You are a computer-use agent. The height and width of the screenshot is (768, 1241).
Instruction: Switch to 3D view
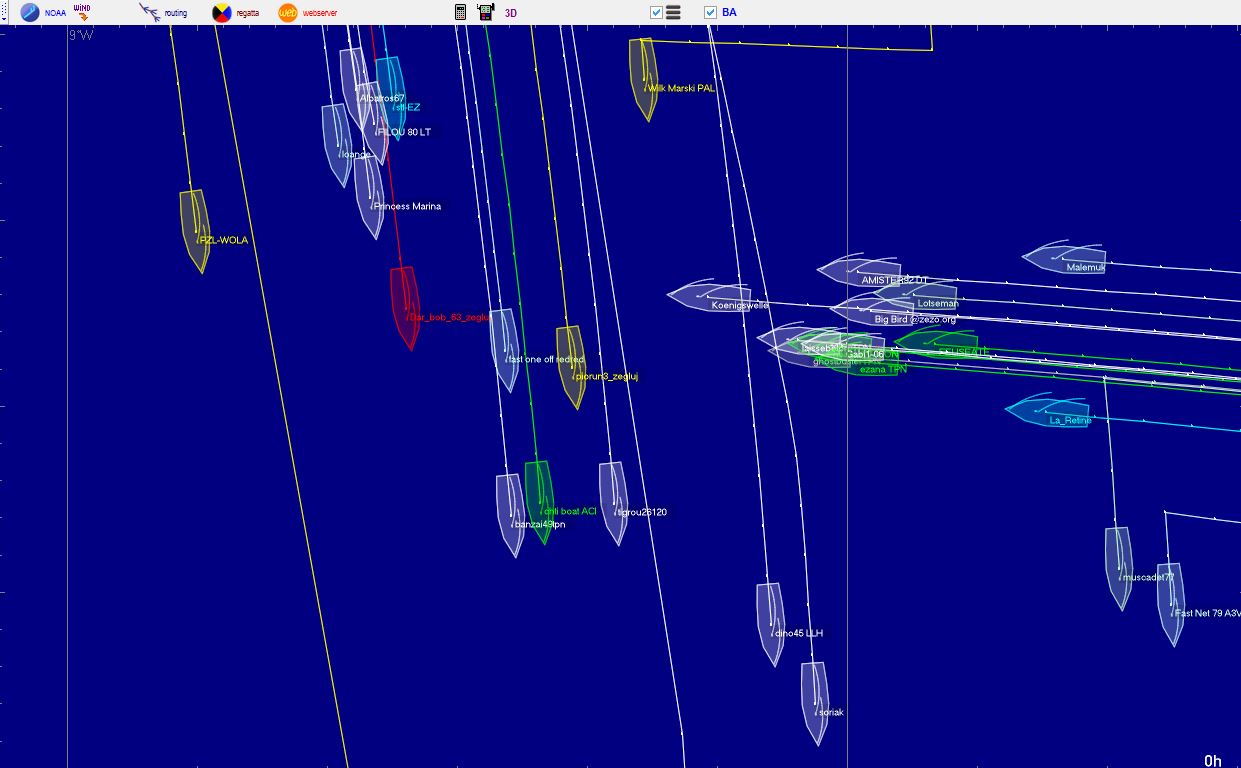tap(511, 13)
